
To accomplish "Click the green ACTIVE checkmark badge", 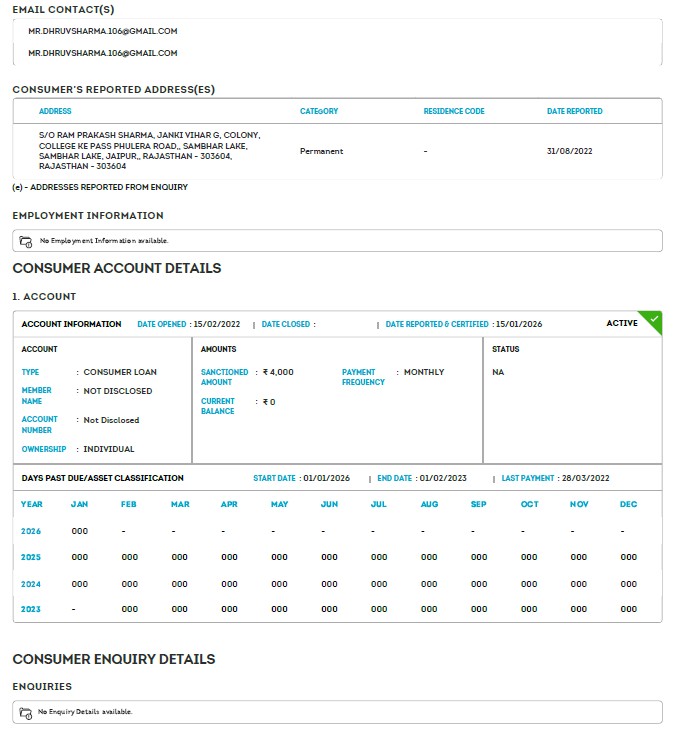I will [x=653, y=320].
